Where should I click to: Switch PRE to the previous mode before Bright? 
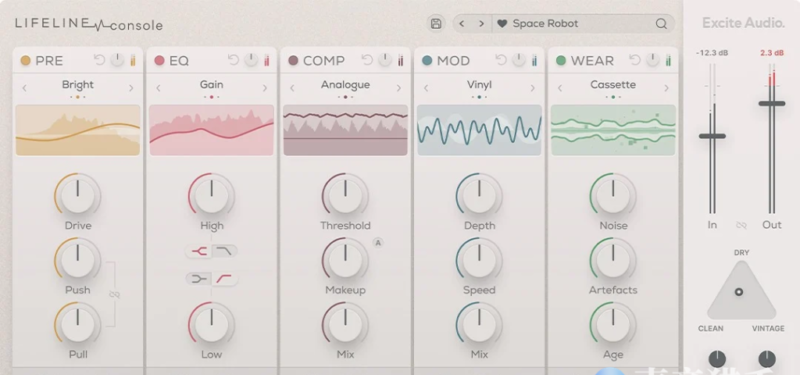(x=24, y=88)
